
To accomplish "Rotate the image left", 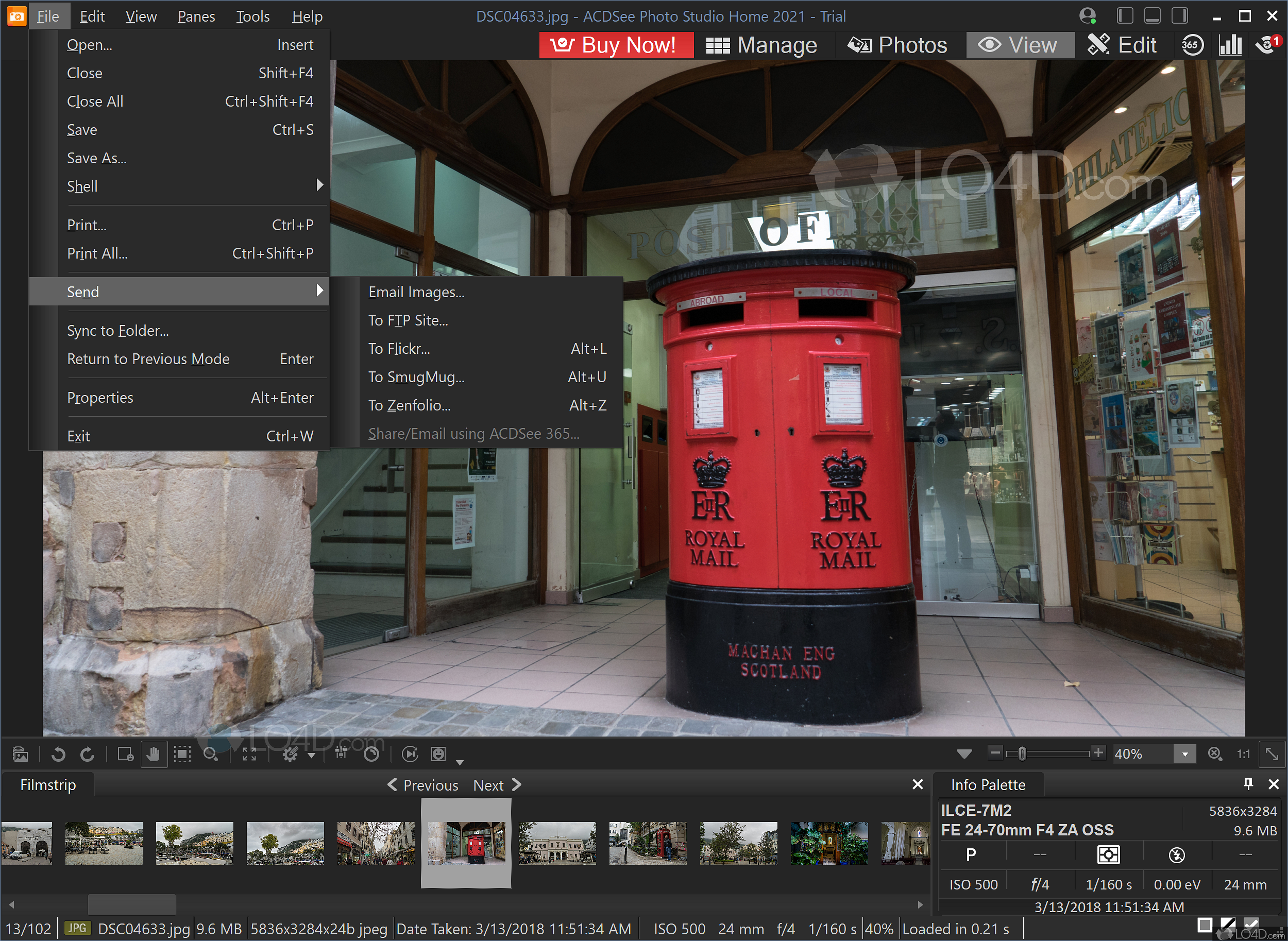I will (58, 754).
